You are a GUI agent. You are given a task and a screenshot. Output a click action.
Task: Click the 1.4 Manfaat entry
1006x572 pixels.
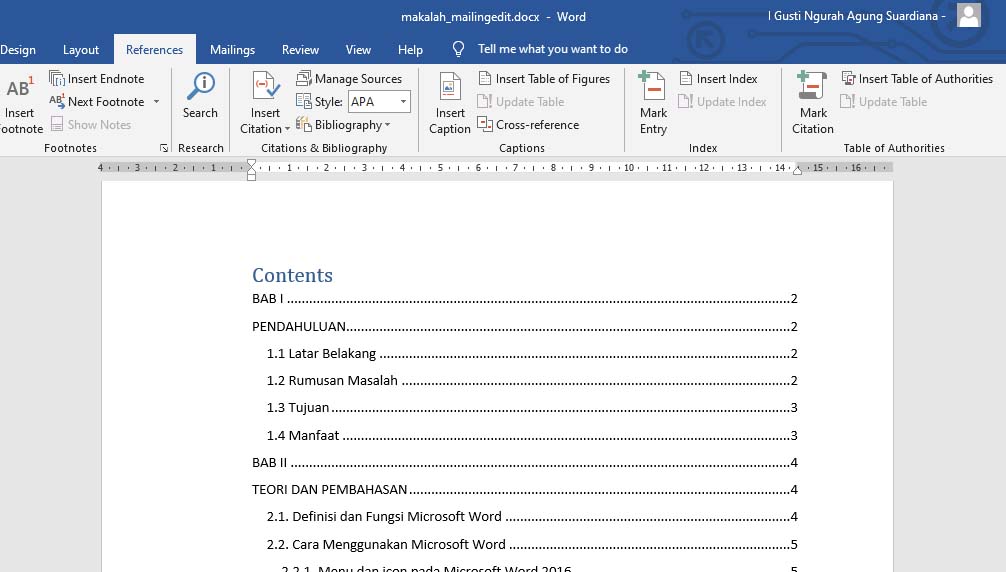[x=532, y=436]
